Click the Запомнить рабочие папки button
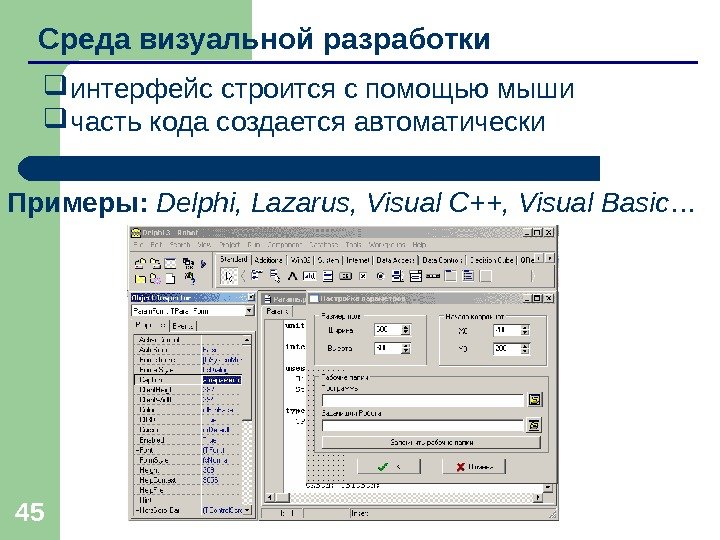Image resolution: width=720 pixels, height=540 pixels. click(x=431, y=443)
